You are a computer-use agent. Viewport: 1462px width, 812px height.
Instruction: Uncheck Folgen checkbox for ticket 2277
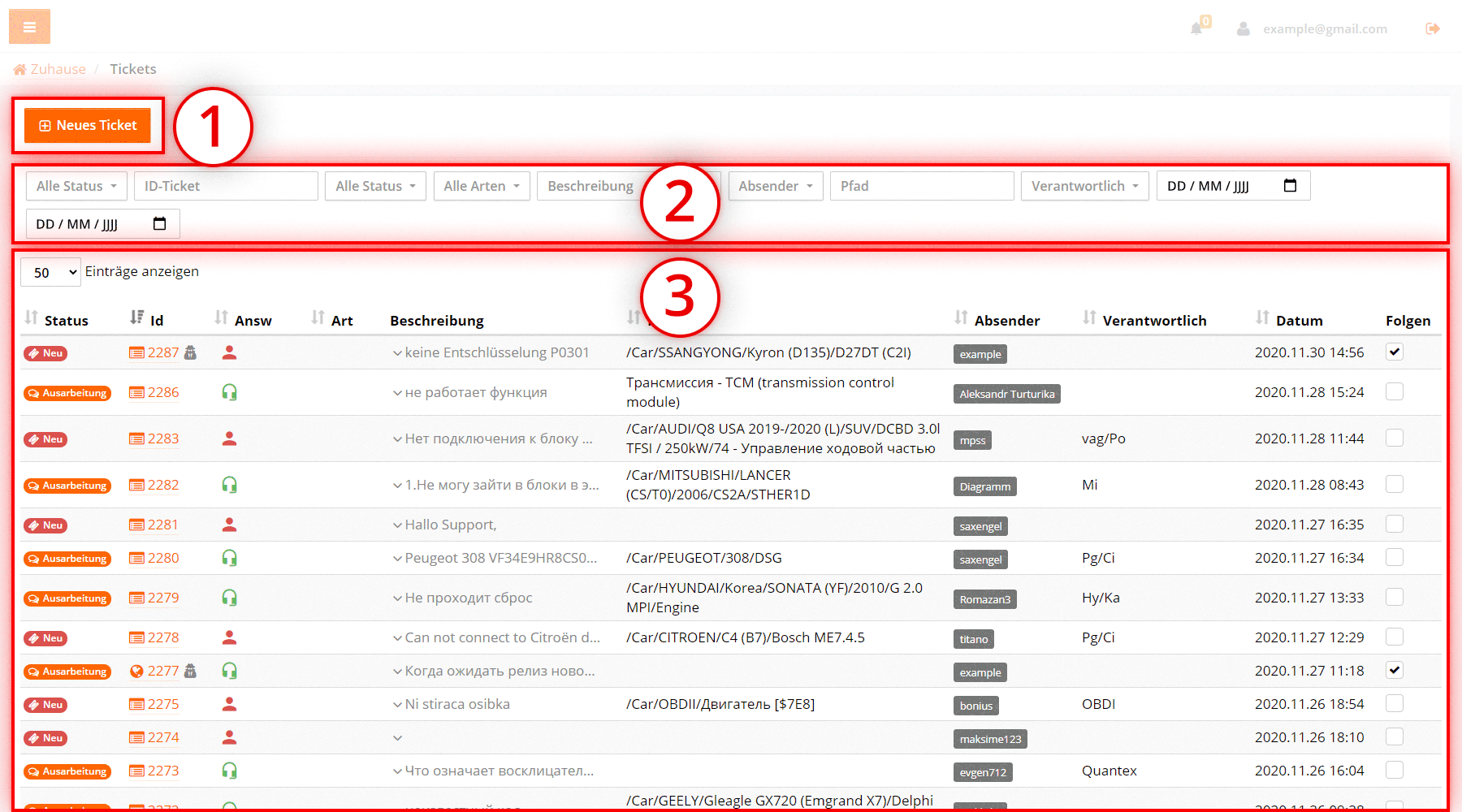[1395, 671]
